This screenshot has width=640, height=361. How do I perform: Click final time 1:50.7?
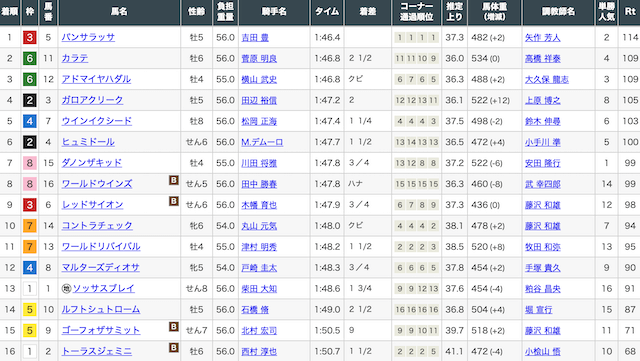(x=327, y=351)
